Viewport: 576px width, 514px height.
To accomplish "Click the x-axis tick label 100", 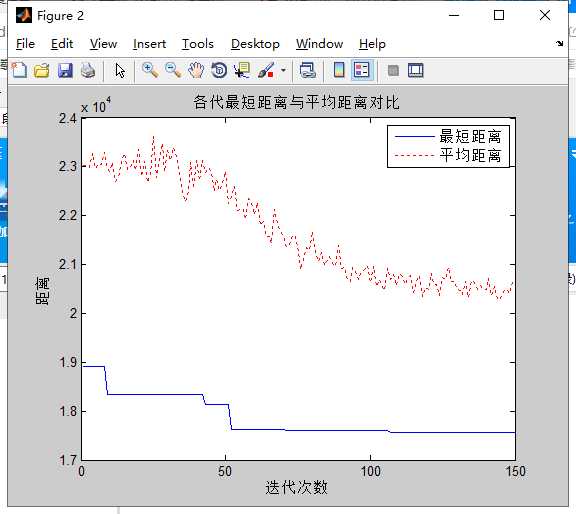I will click(x=370, y=471).
